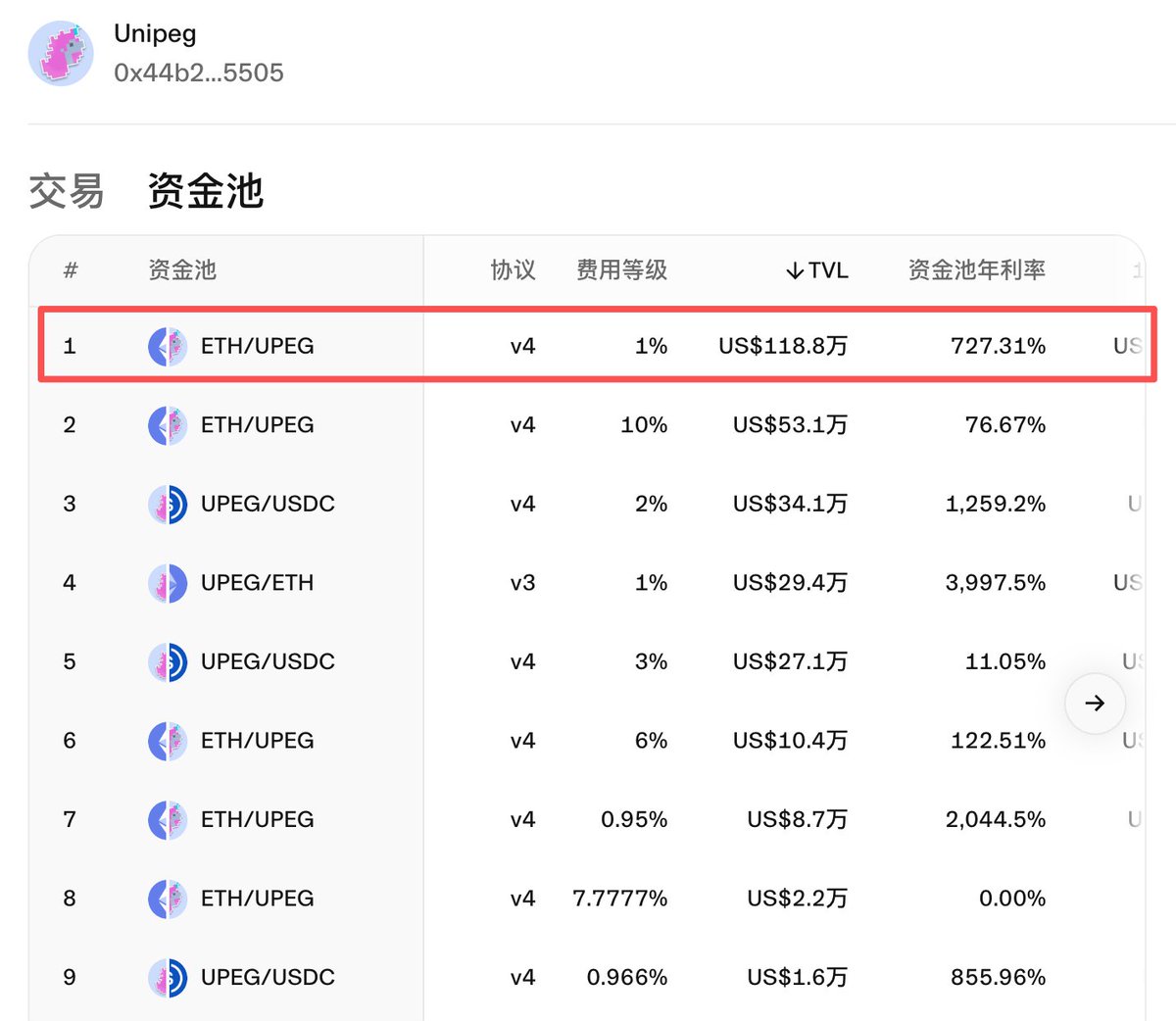Click the 资金池年利率 column header
The height and width of the screenshot is (1021, 1176).
click(x=977, y=270)
